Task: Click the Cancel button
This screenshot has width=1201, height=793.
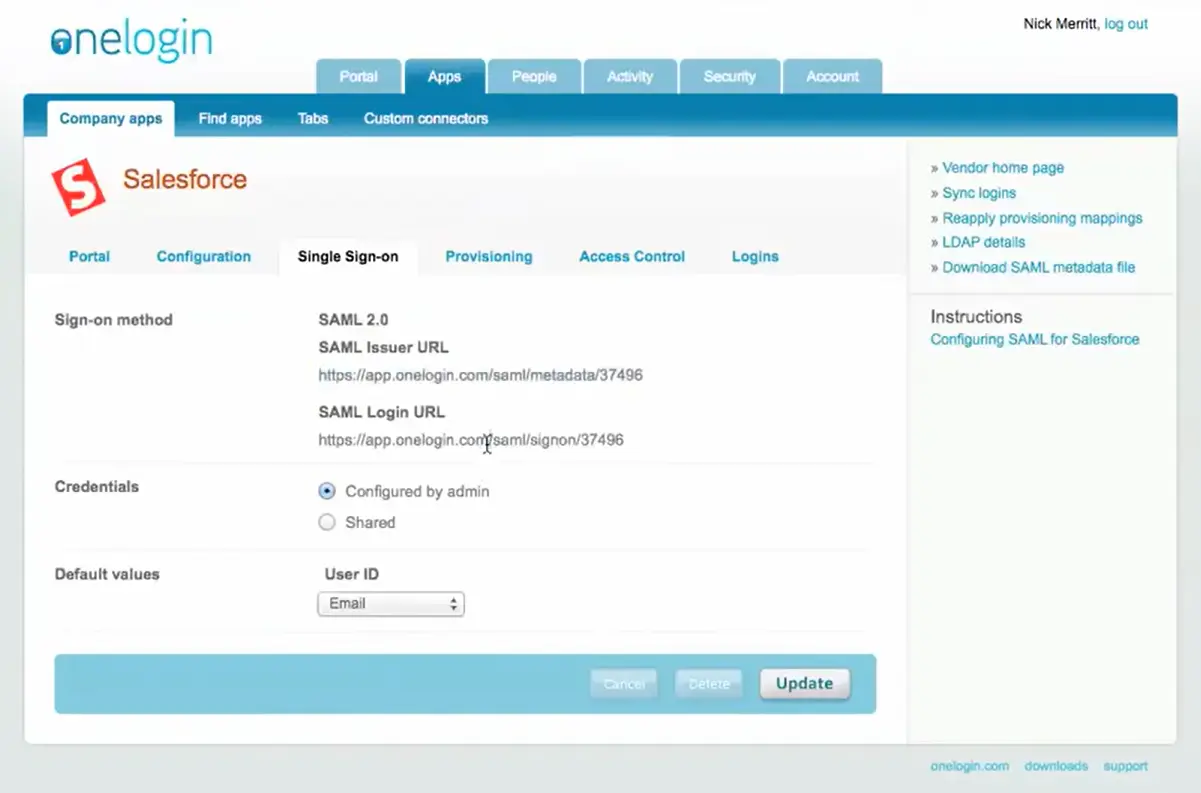Action: pos(623,683)
